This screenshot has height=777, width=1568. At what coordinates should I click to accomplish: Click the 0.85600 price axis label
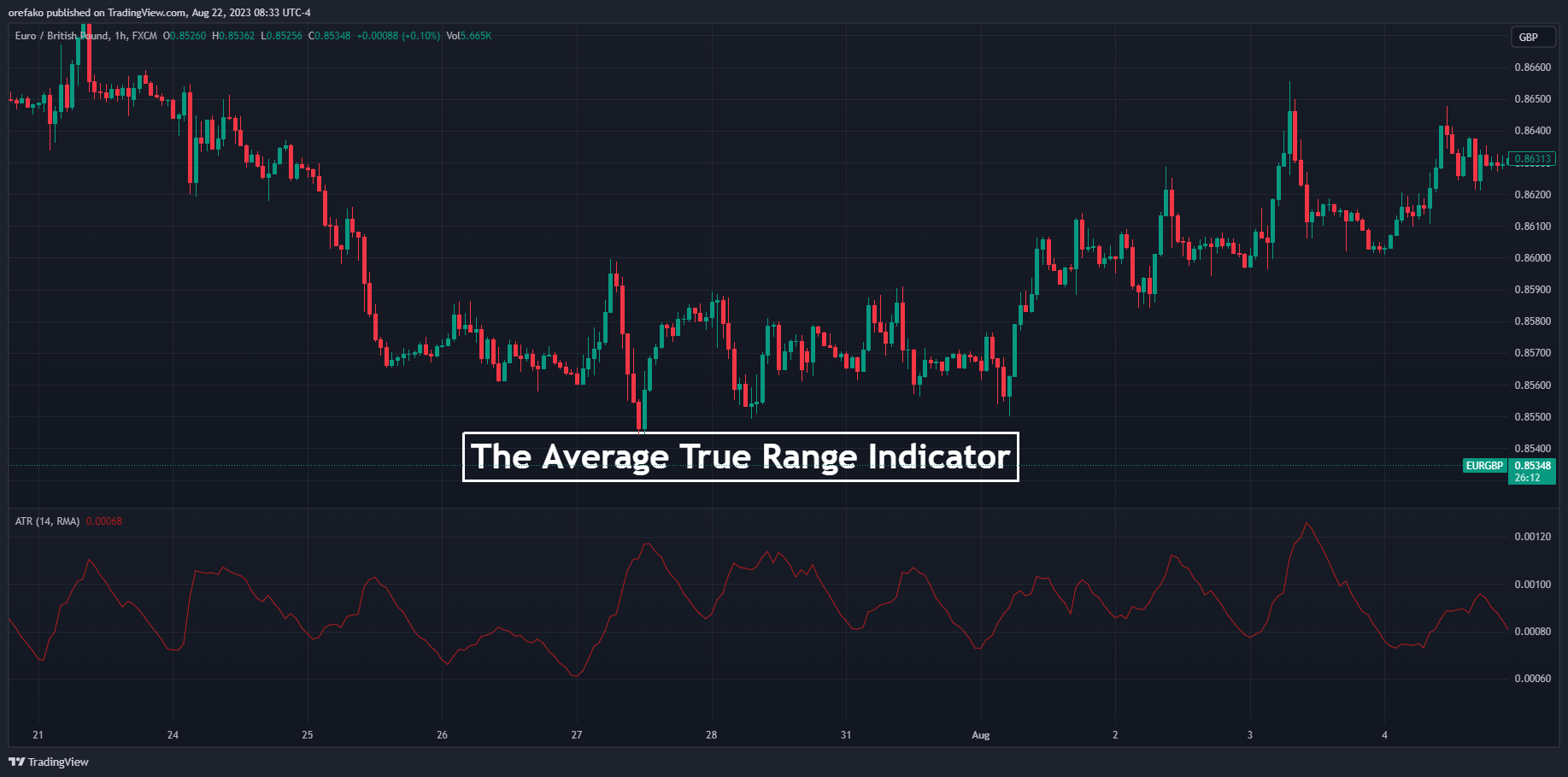[x=1532, y=386]
